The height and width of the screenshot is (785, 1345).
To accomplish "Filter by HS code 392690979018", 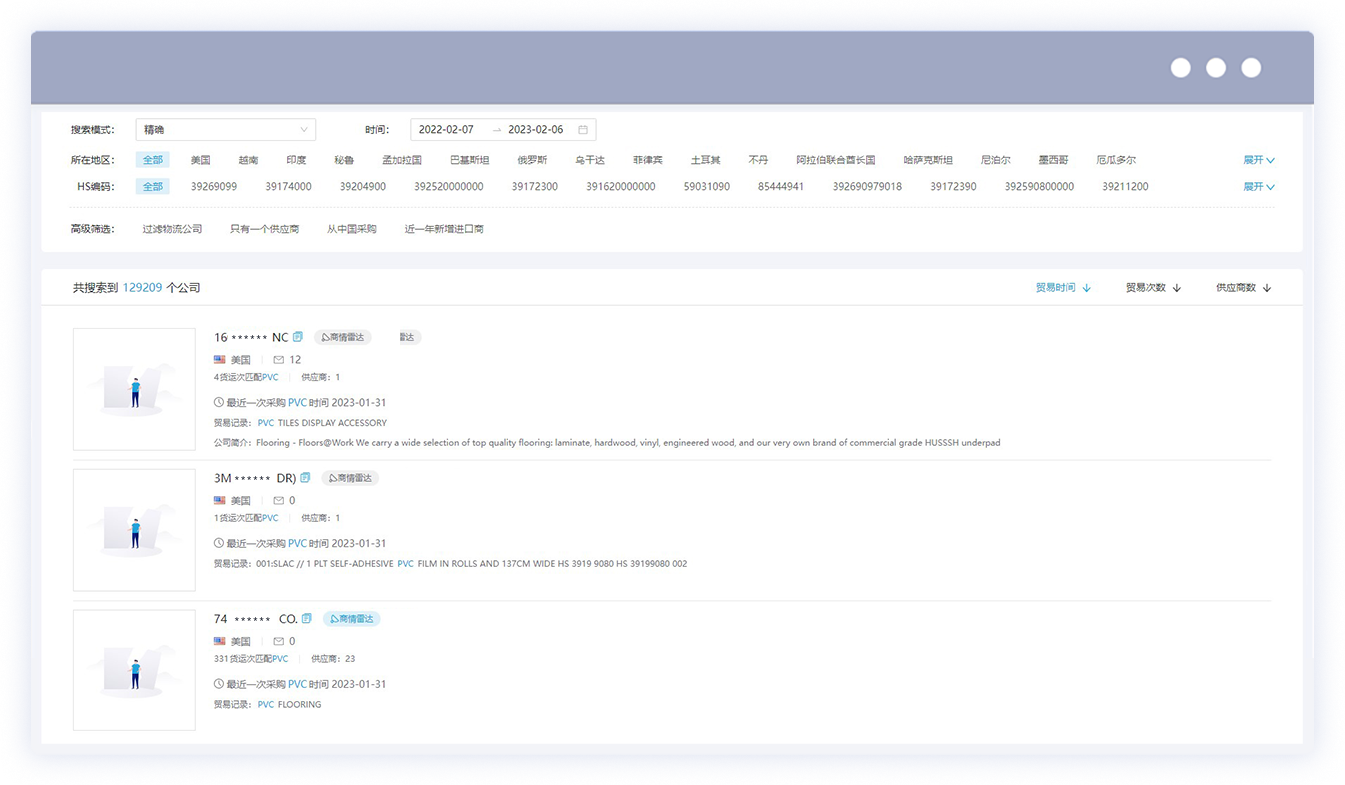I will [x=867, y=186].
